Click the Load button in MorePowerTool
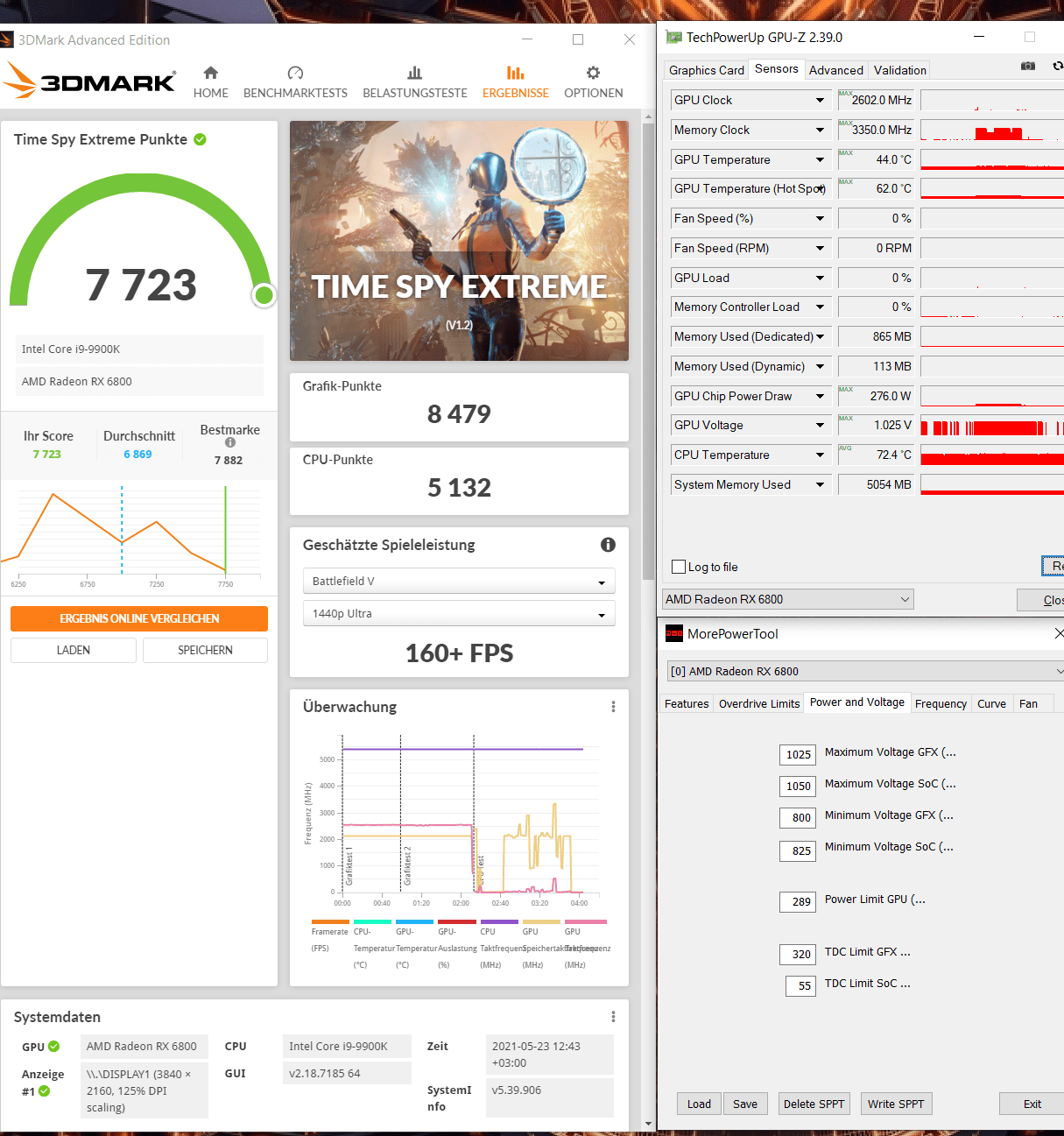1064x1136 pixels. pos(699,1104)
